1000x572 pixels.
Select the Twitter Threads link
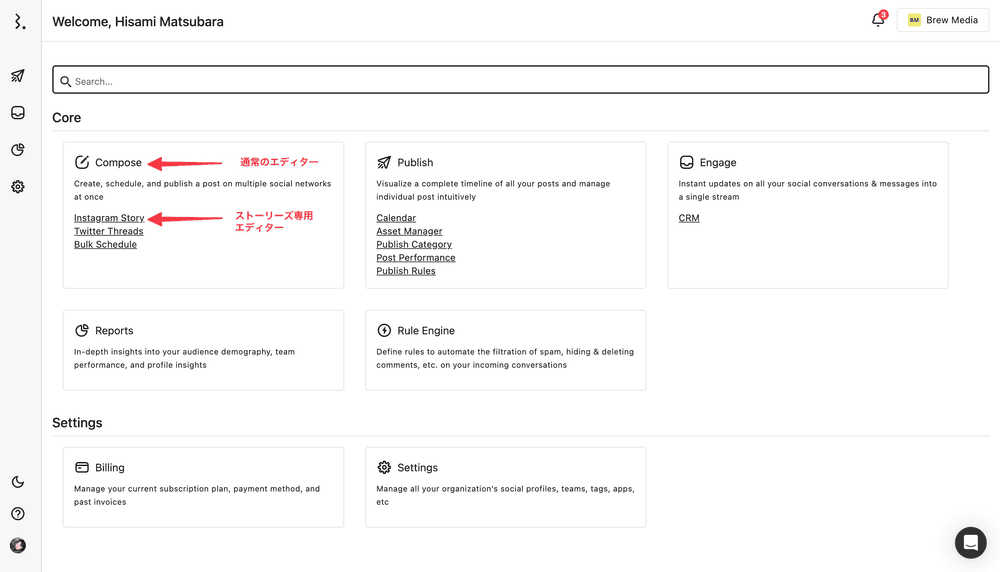coord(109,231)
